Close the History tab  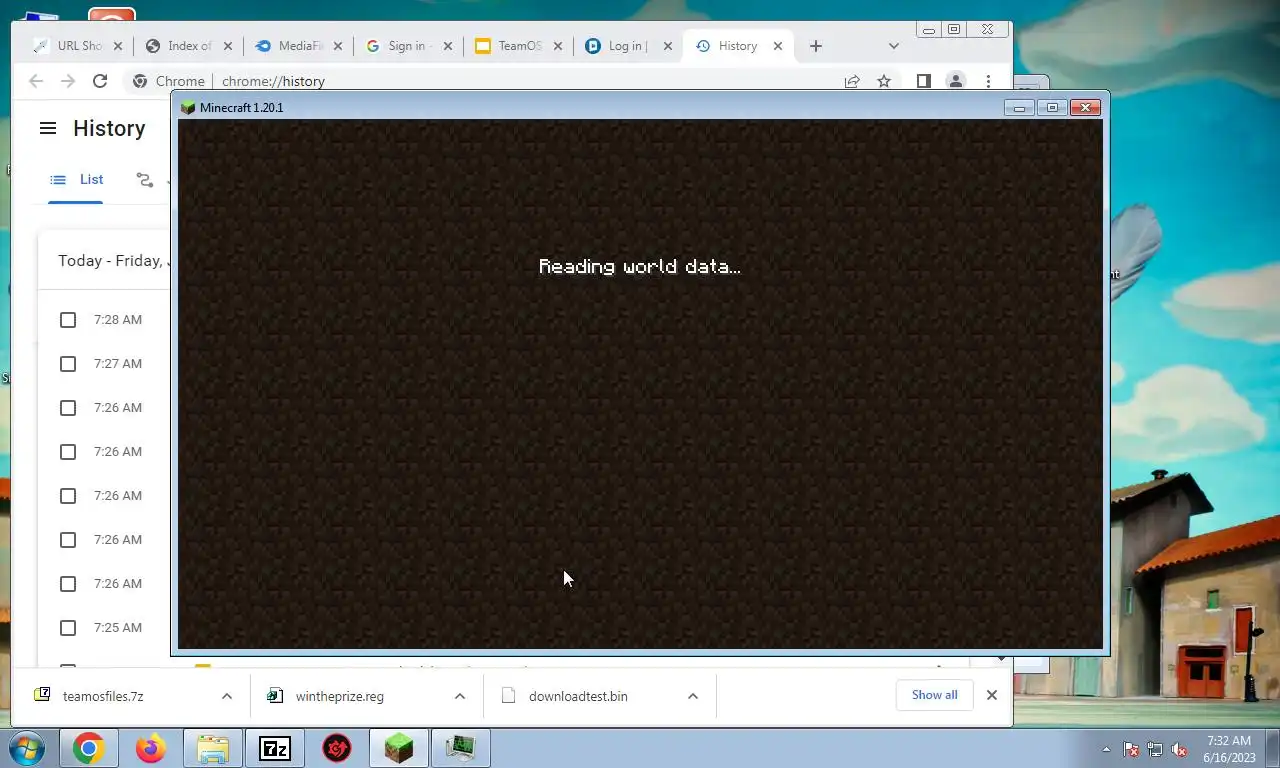tap(777, 46)
